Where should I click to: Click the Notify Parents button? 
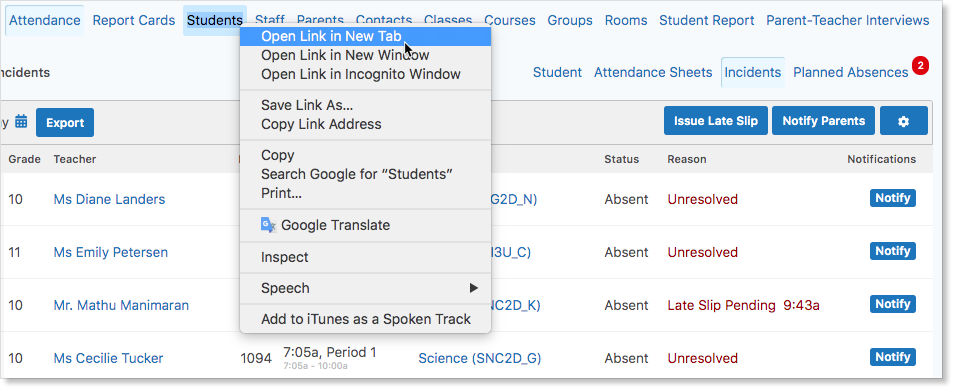(x=824, y=121)
